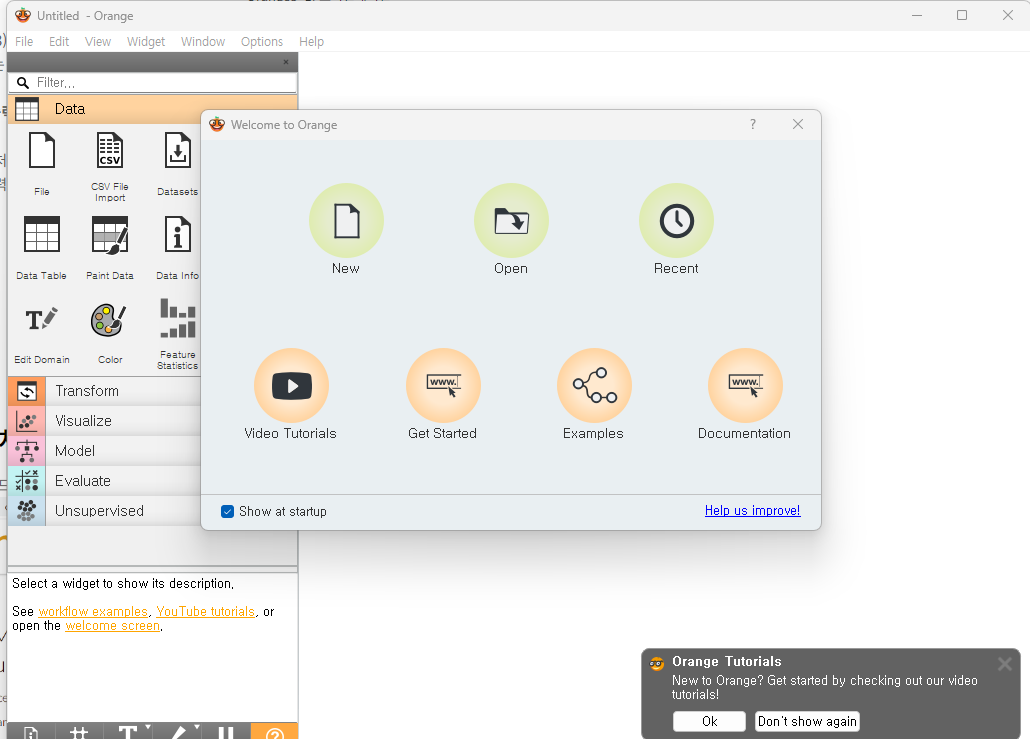This screenshot has height=739, width=1030.
Task: Click the Recent workflows icon
Action: click(676, 221)
